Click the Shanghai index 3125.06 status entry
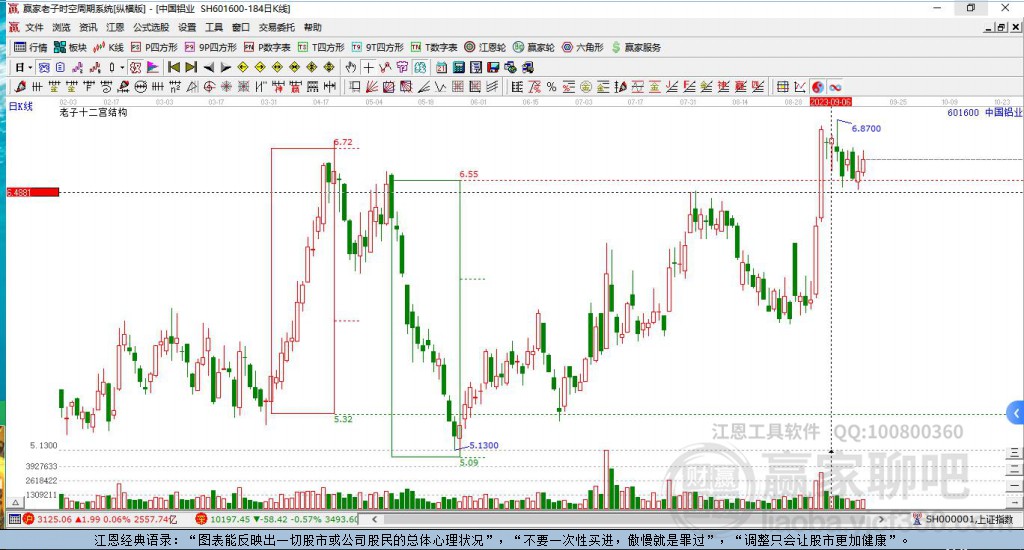Image resolution: width=1024 pixels, height=550 pixels. click(x=100, y=519)
